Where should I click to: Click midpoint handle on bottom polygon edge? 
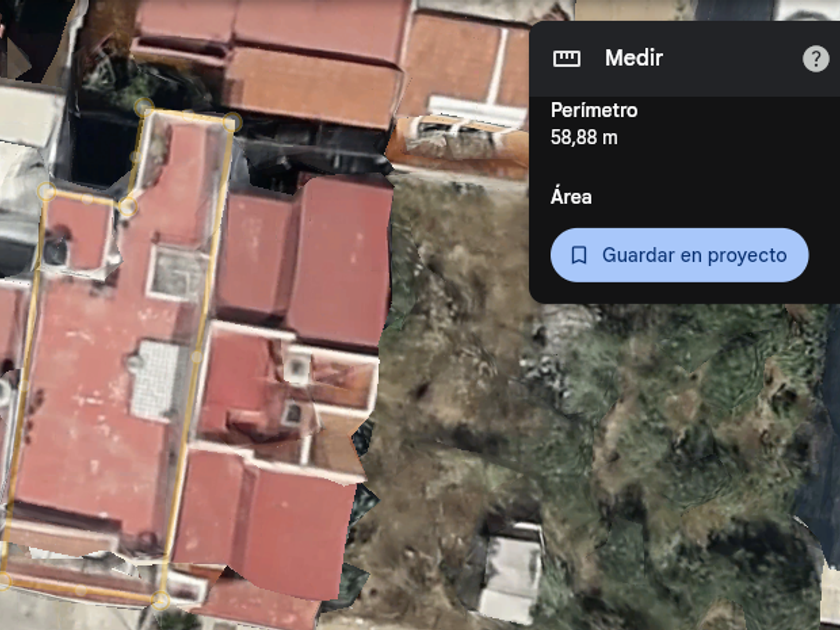(80, 590)
